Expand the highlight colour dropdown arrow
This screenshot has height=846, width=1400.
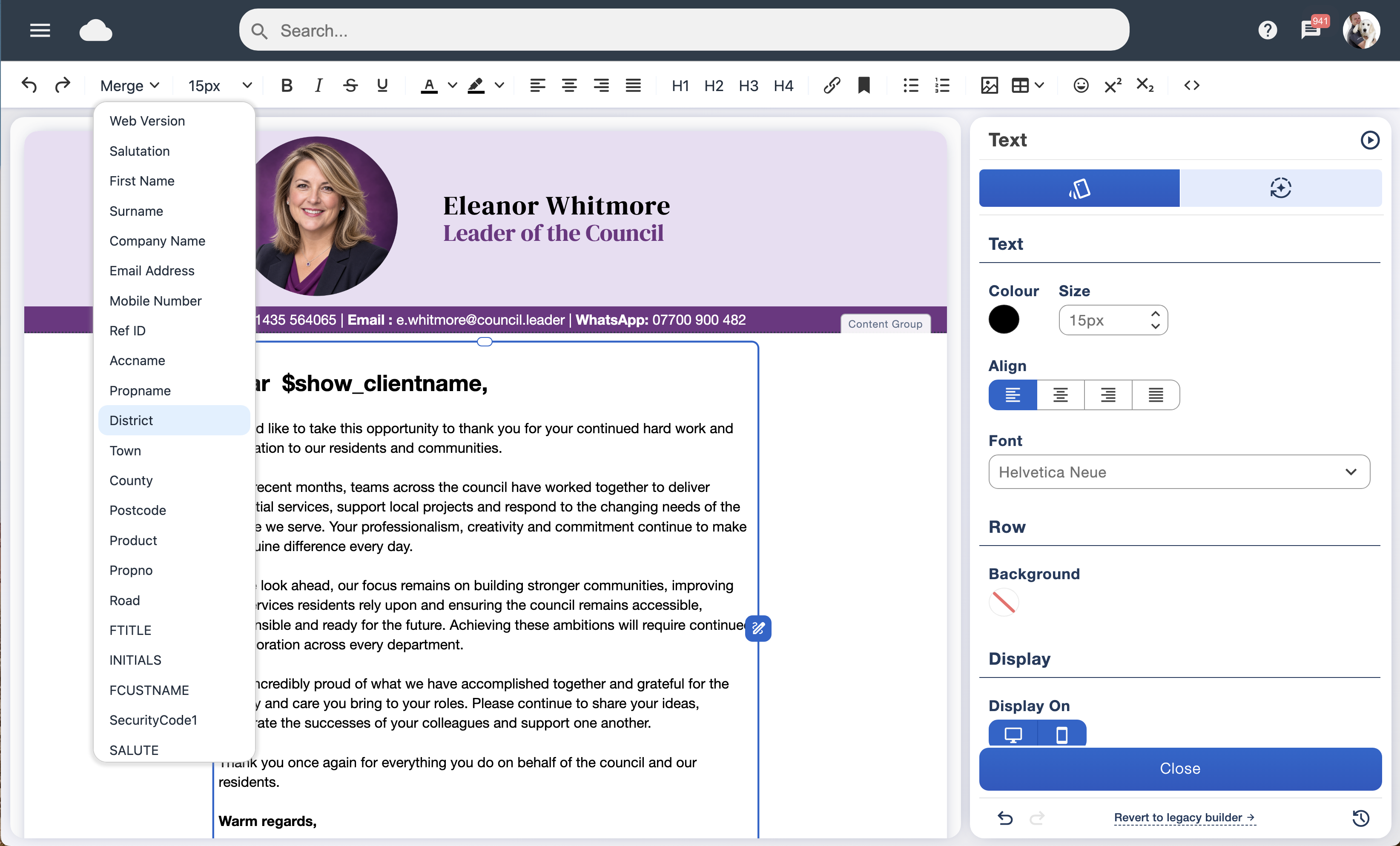(x=499, y=85)
